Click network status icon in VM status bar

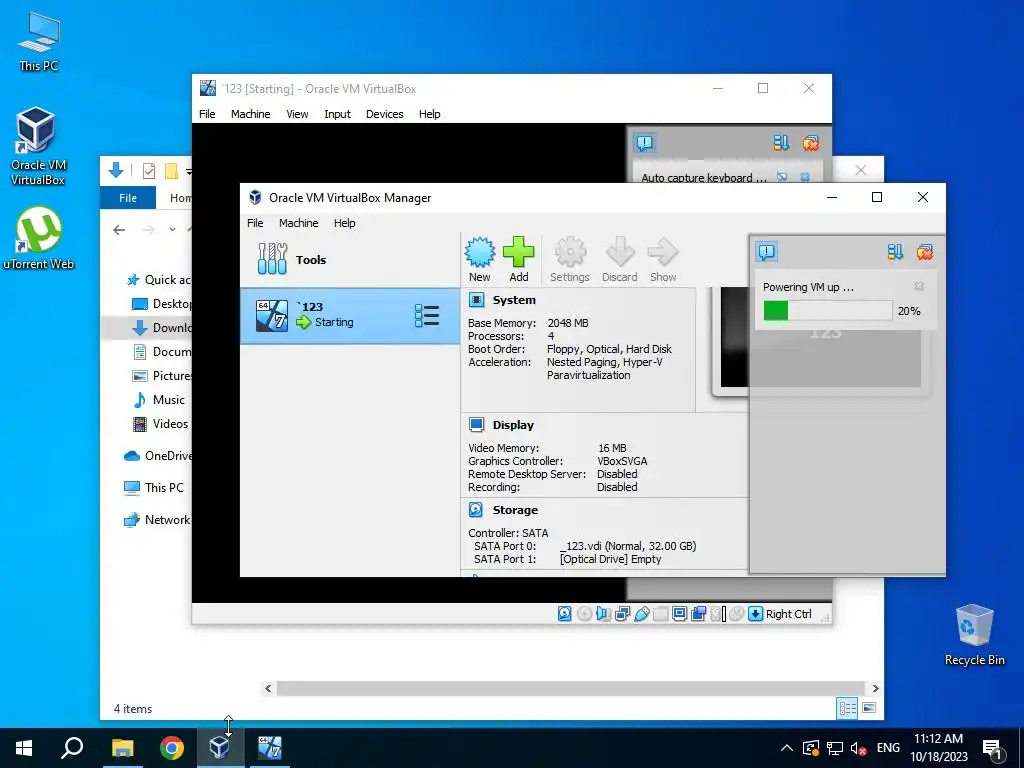[x=622, y=614]
